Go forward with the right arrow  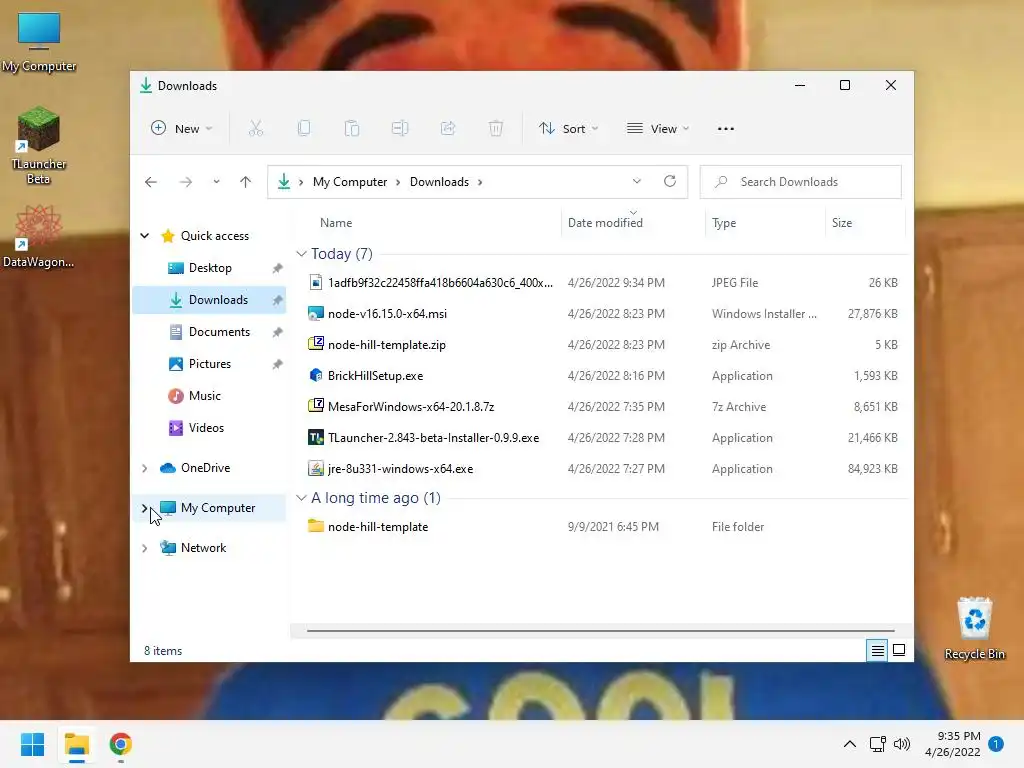point(186,182)
